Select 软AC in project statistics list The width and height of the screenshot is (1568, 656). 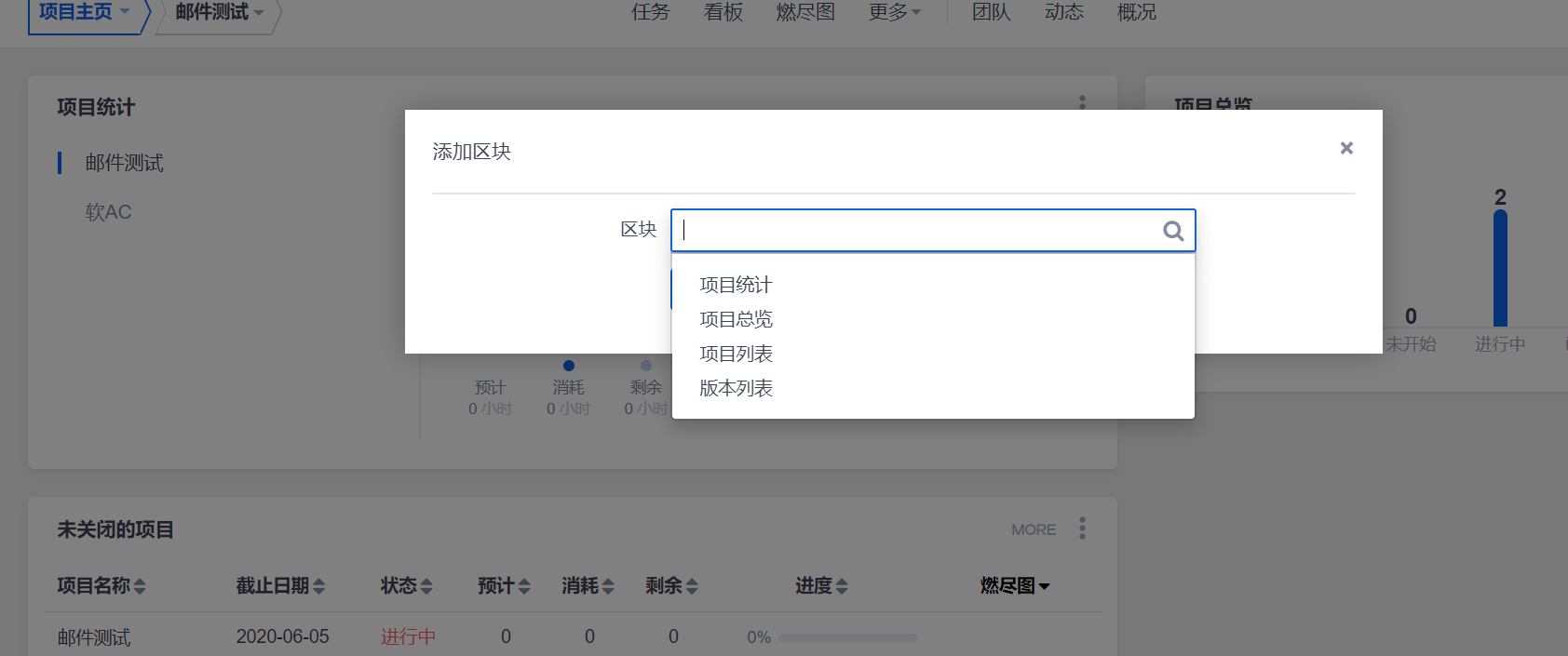(108, 212)
